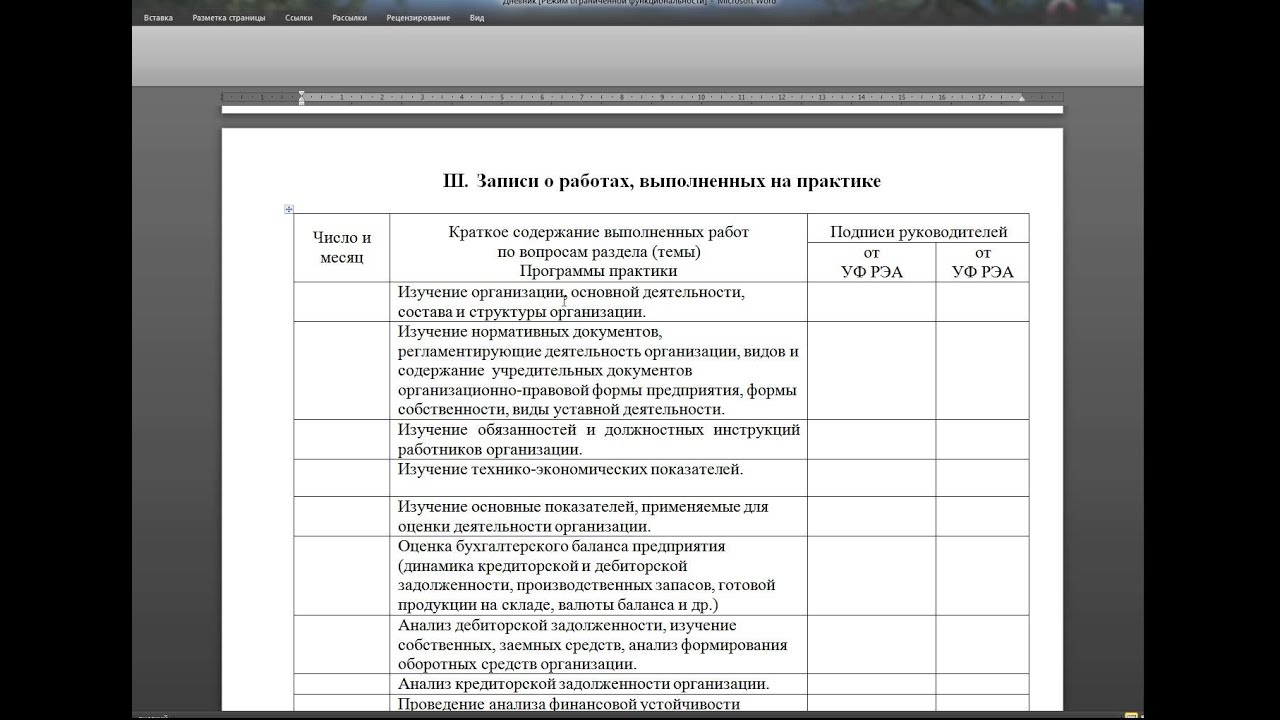The height and width of the screenshot is (720, 1280).
Task: Switch to the Разметка страницы tab
Action: 229,18
